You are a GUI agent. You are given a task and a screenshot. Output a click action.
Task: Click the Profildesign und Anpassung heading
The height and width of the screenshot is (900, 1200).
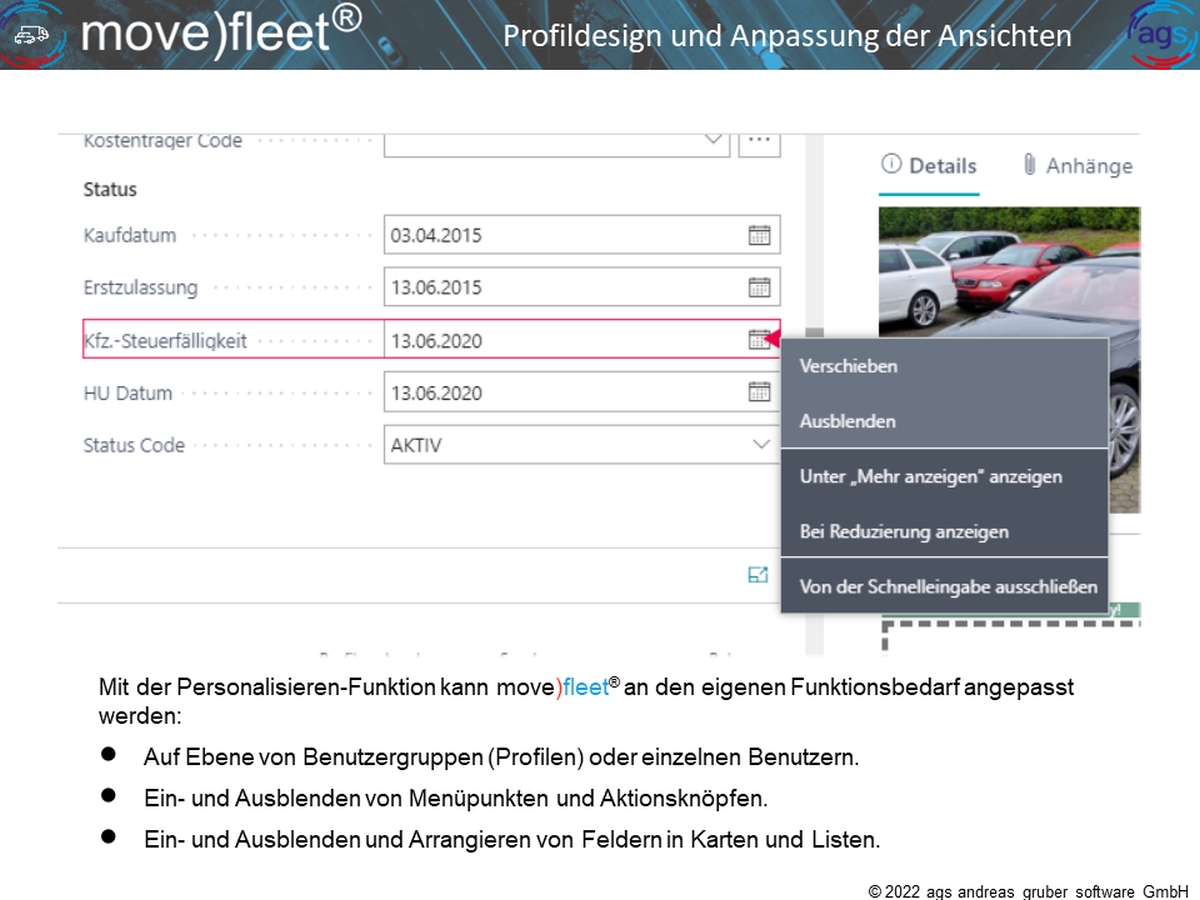(x=787, y=36)
